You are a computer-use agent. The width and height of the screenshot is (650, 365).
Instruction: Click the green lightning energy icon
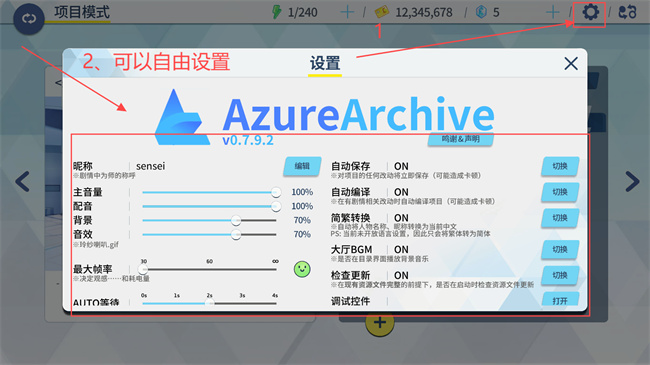tap(276, 12)
